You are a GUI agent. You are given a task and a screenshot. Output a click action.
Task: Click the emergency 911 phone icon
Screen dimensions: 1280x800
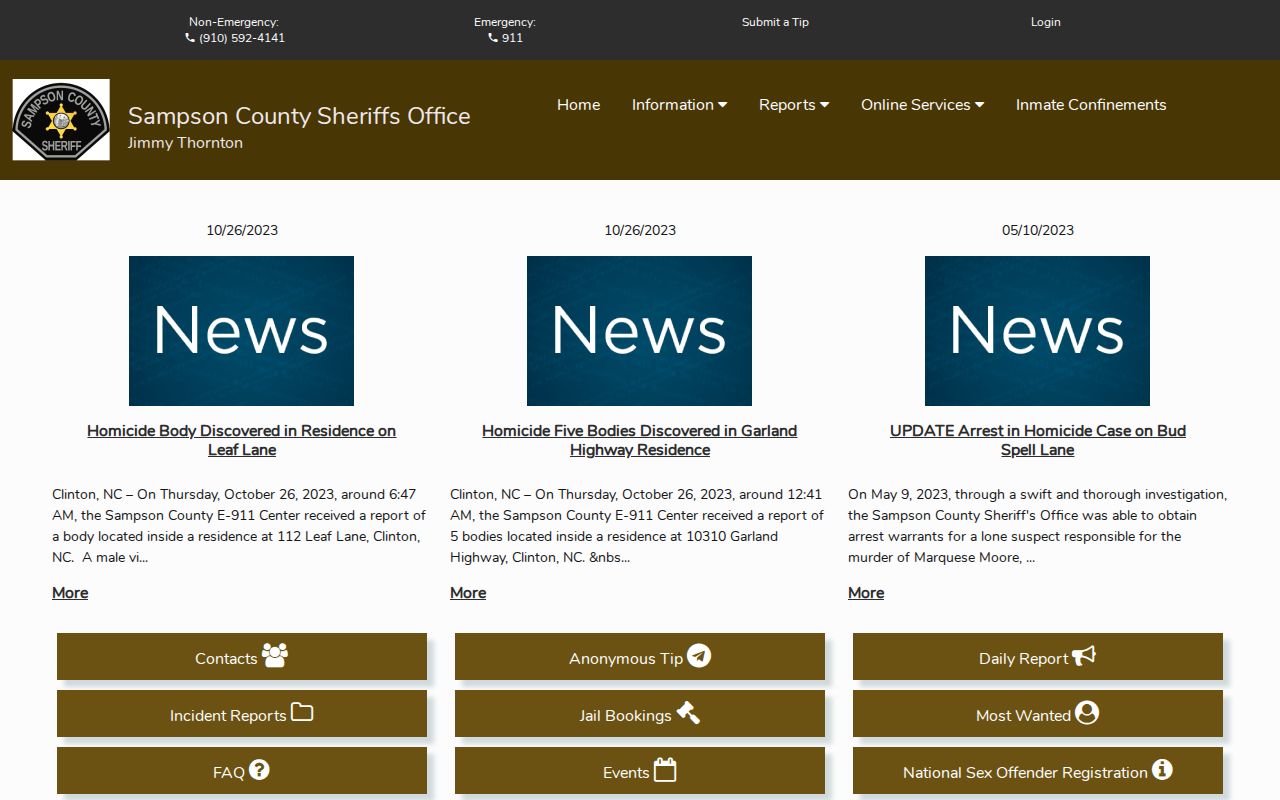[493, 38]
